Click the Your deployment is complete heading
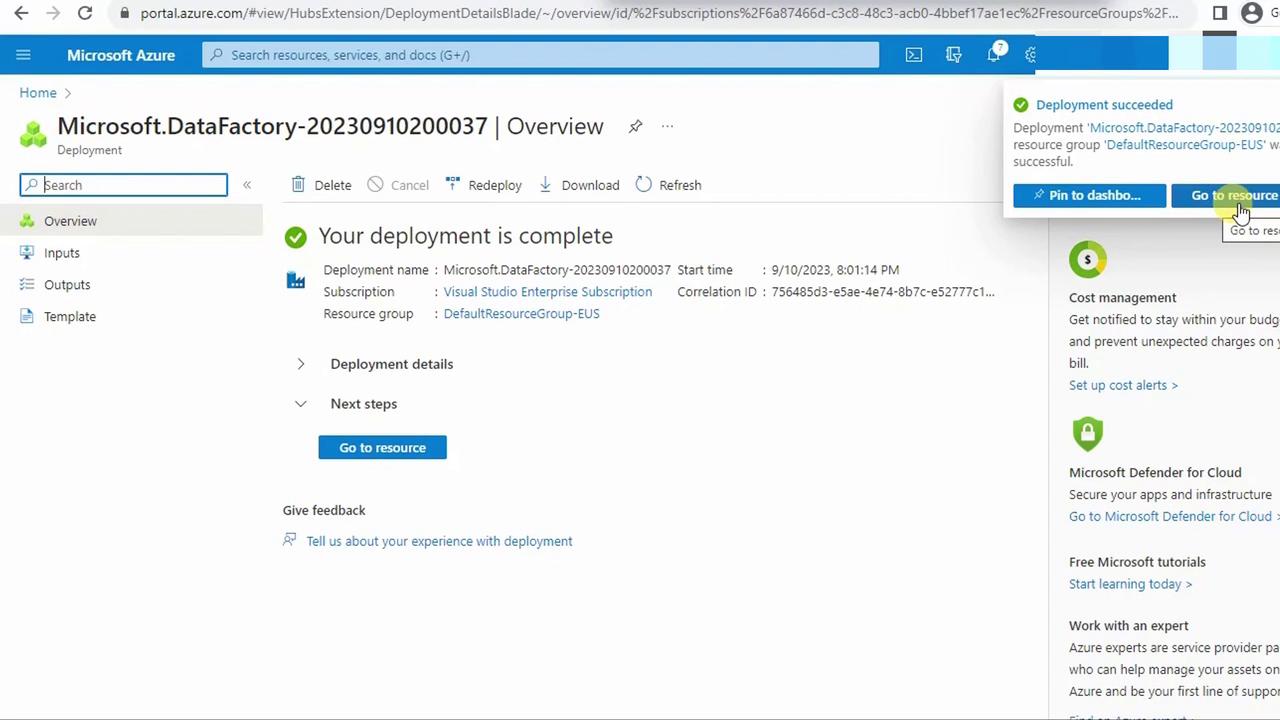This screenshot has height=720, width=1280. coord(466,236)
